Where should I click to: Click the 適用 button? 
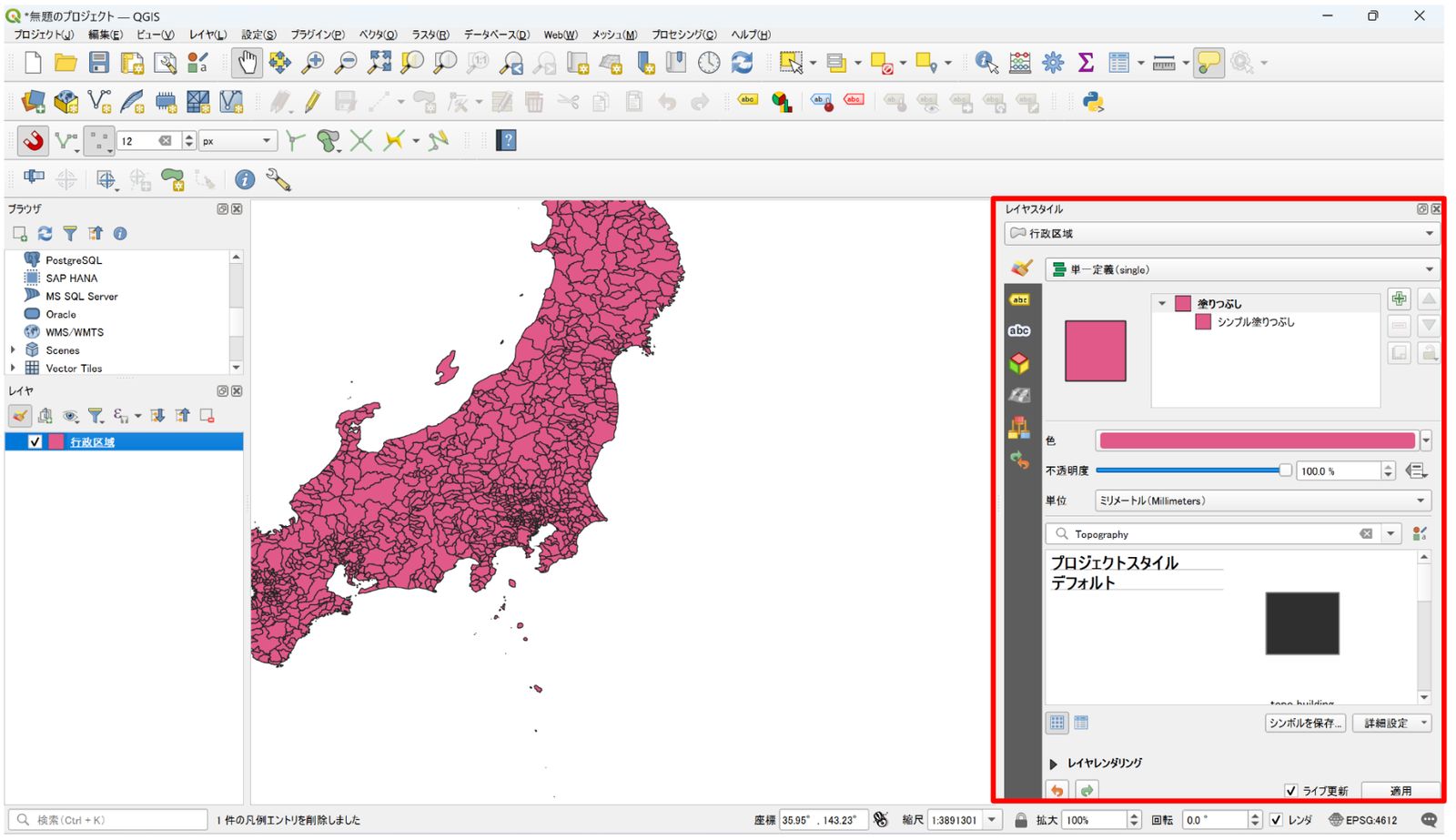1400,791
